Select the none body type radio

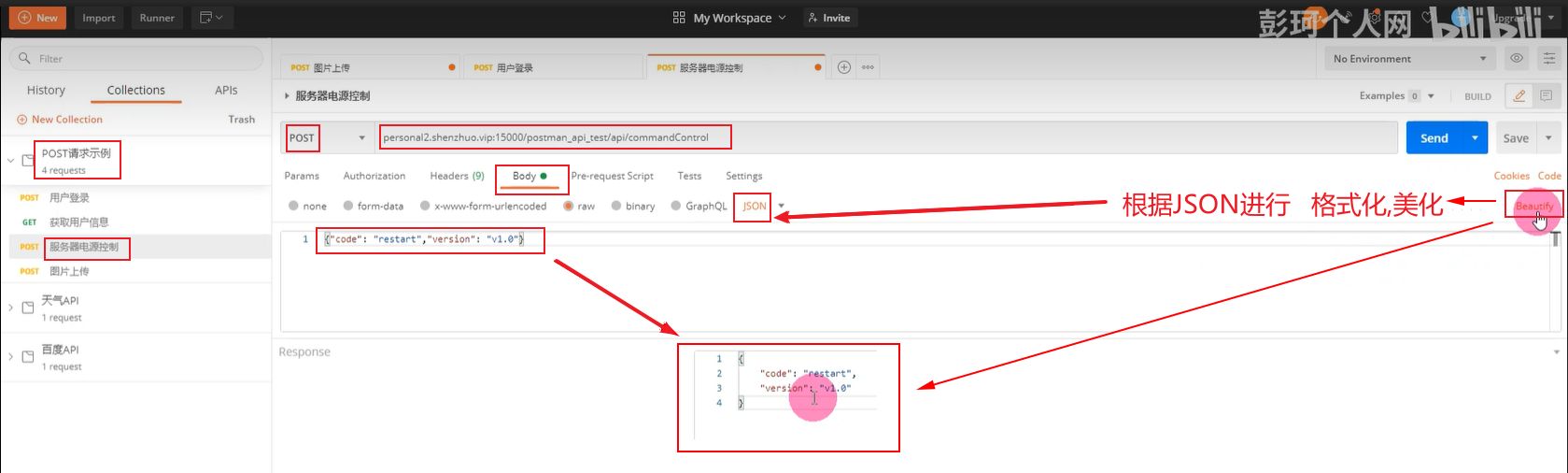pos(293,207)
